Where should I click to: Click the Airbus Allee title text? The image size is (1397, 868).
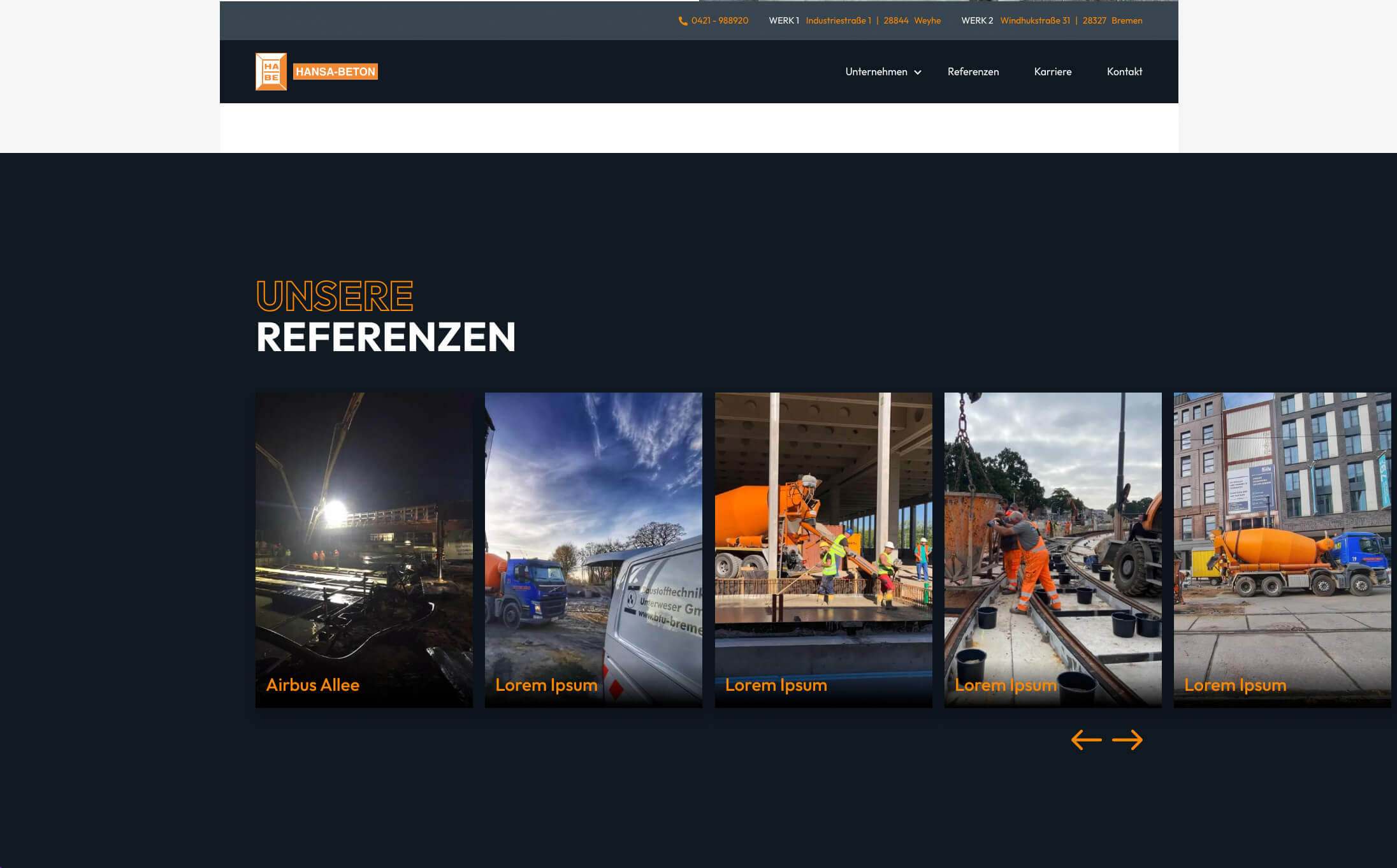(x=312, y=684)
